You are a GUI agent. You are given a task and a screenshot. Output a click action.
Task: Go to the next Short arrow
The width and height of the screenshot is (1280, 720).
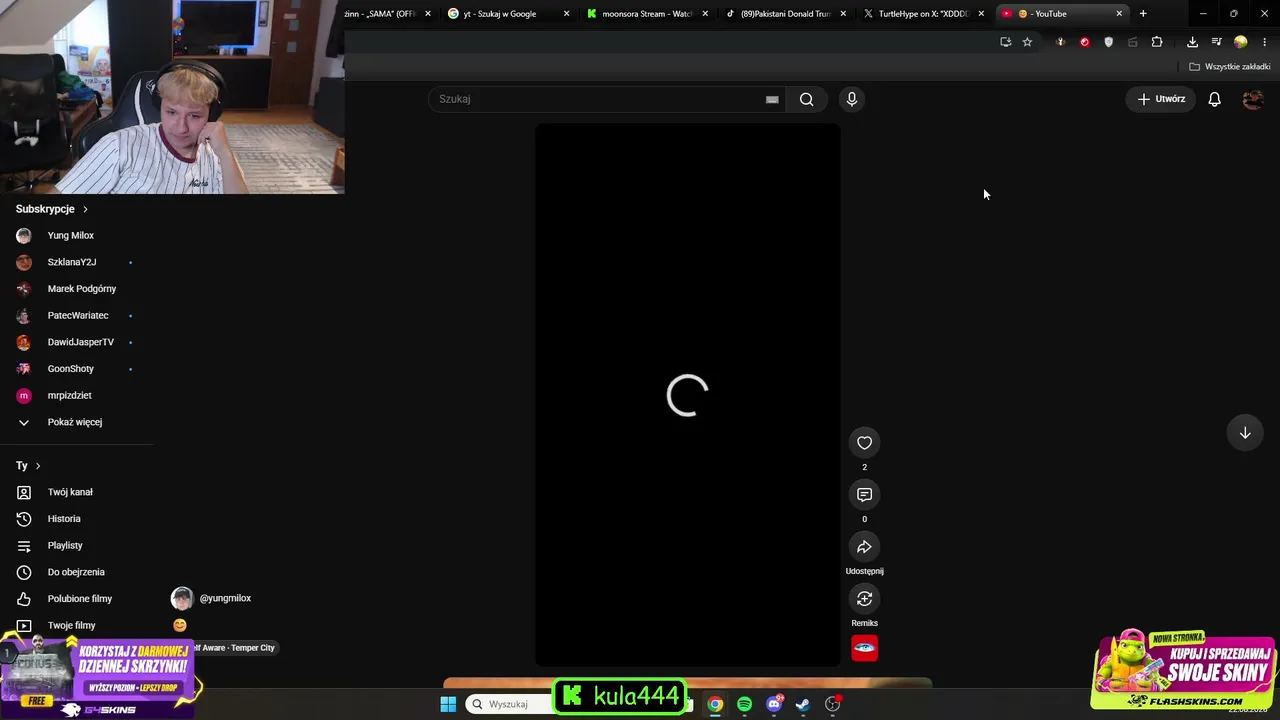(x=1245, y=433)
